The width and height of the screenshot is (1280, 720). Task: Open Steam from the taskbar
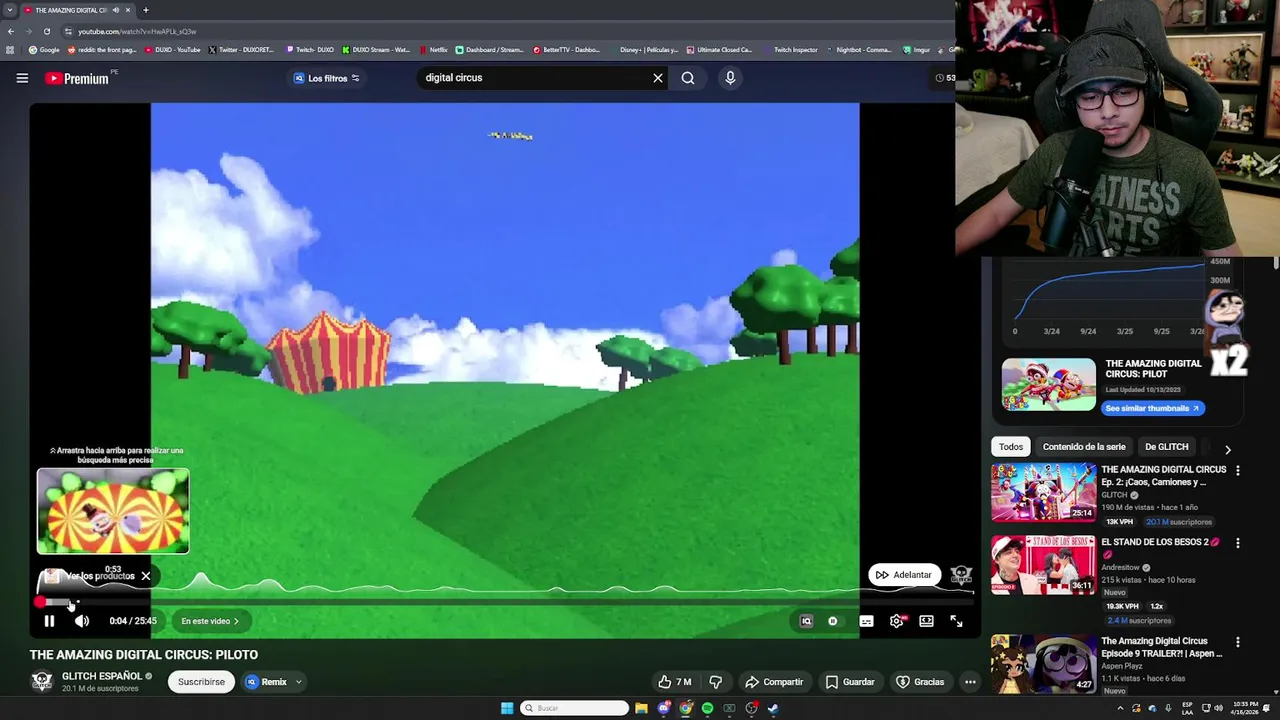click(773, 708)
